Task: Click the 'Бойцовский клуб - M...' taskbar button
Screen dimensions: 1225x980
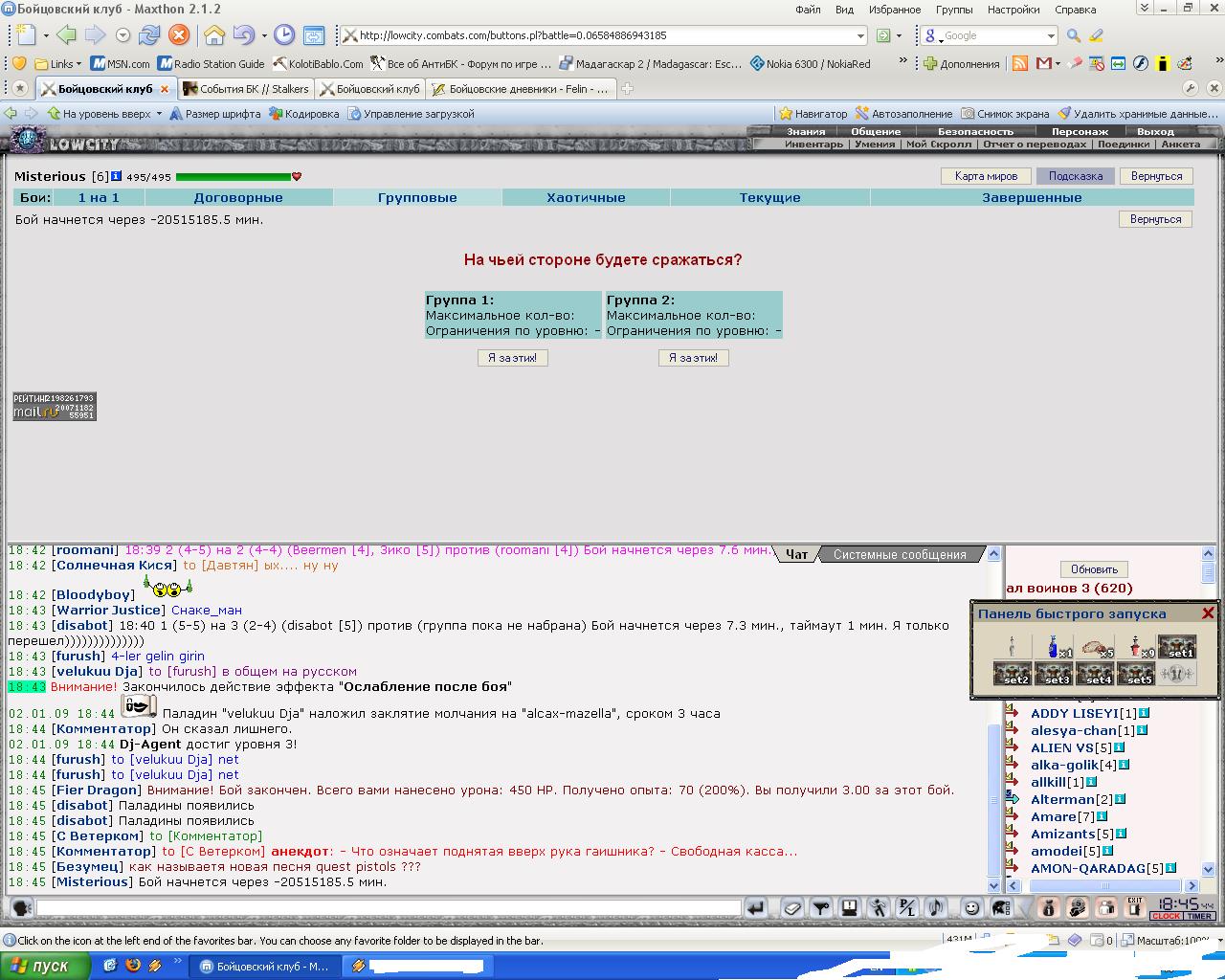Action: (263, 967)
